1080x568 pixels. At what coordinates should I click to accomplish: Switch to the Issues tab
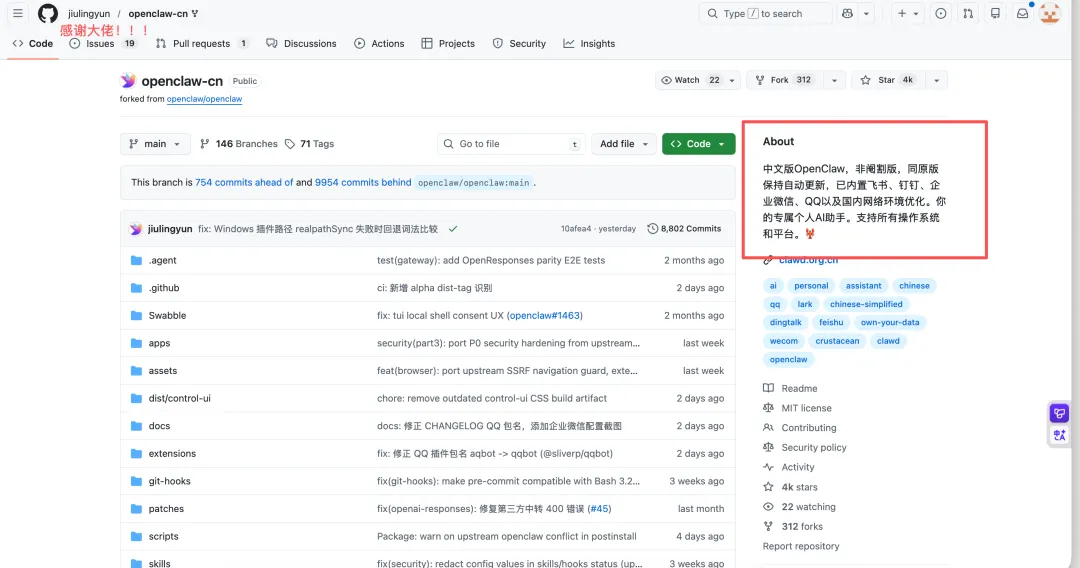103,43
